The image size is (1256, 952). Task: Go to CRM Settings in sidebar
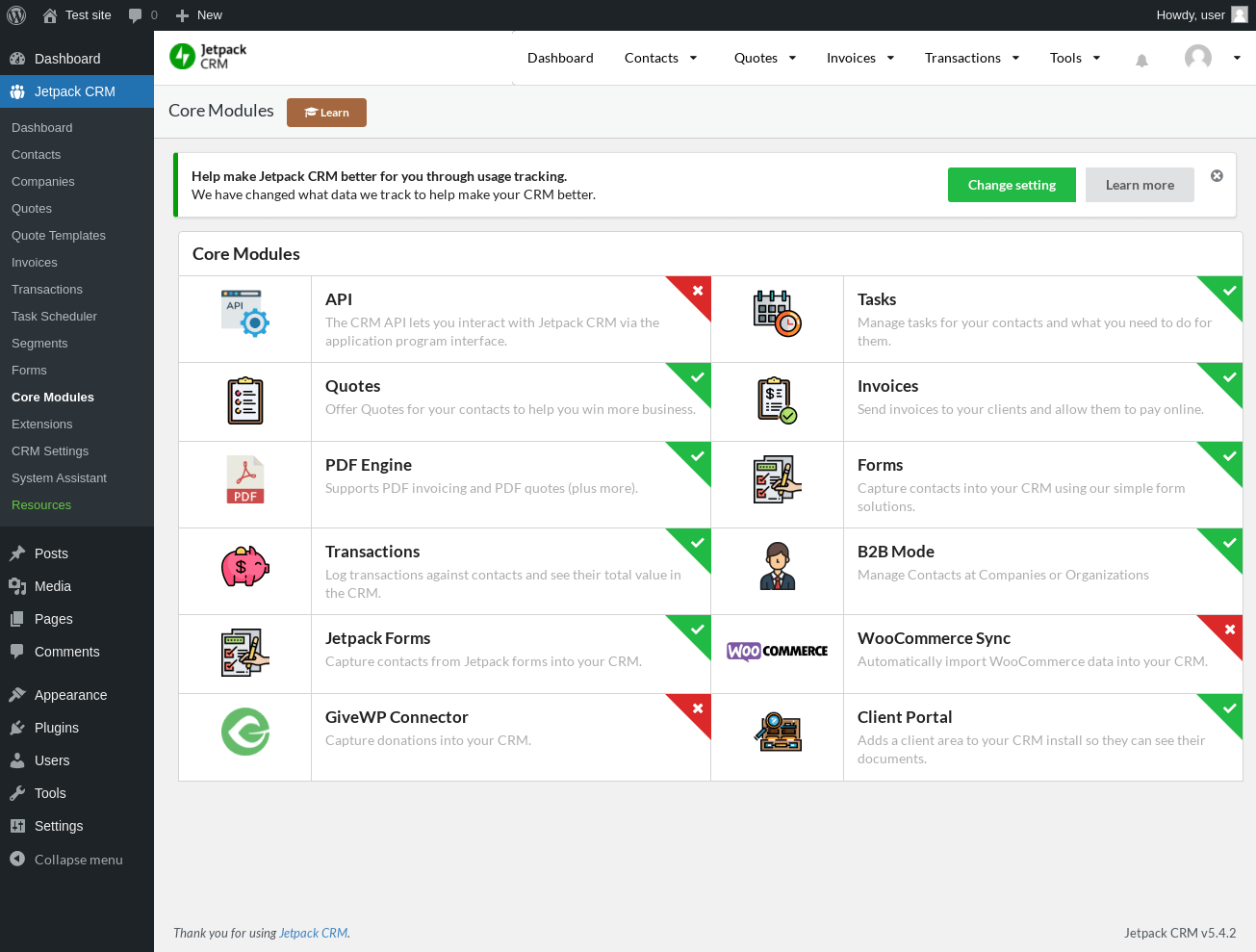click(x=50, y=451)
